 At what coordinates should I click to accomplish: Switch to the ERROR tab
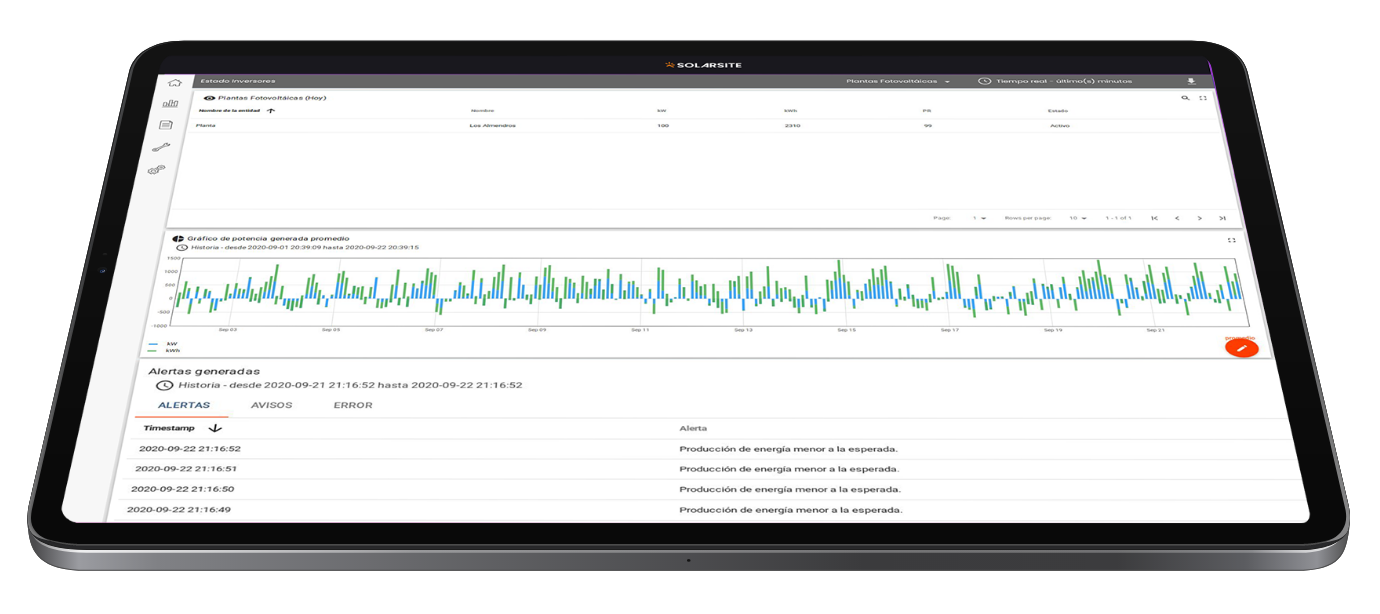coord(353,405)
